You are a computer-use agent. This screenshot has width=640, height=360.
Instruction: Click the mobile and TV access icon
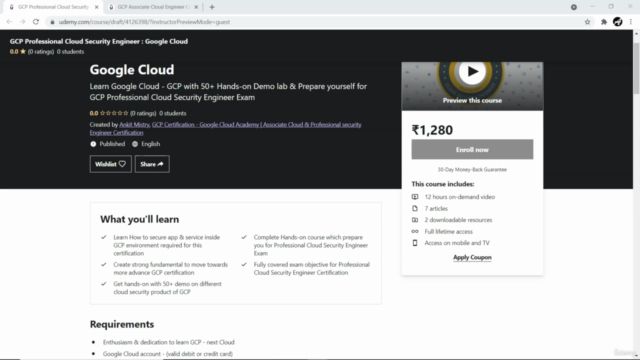(415, 243)
